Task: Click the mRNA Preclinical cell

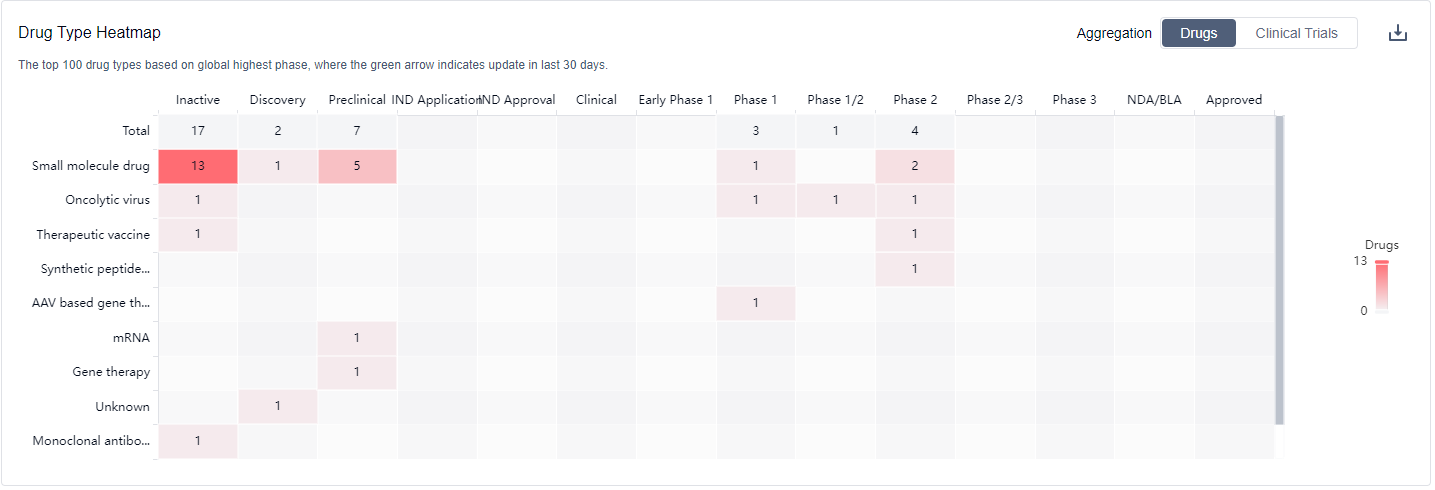Action: [x=357, y=338]
